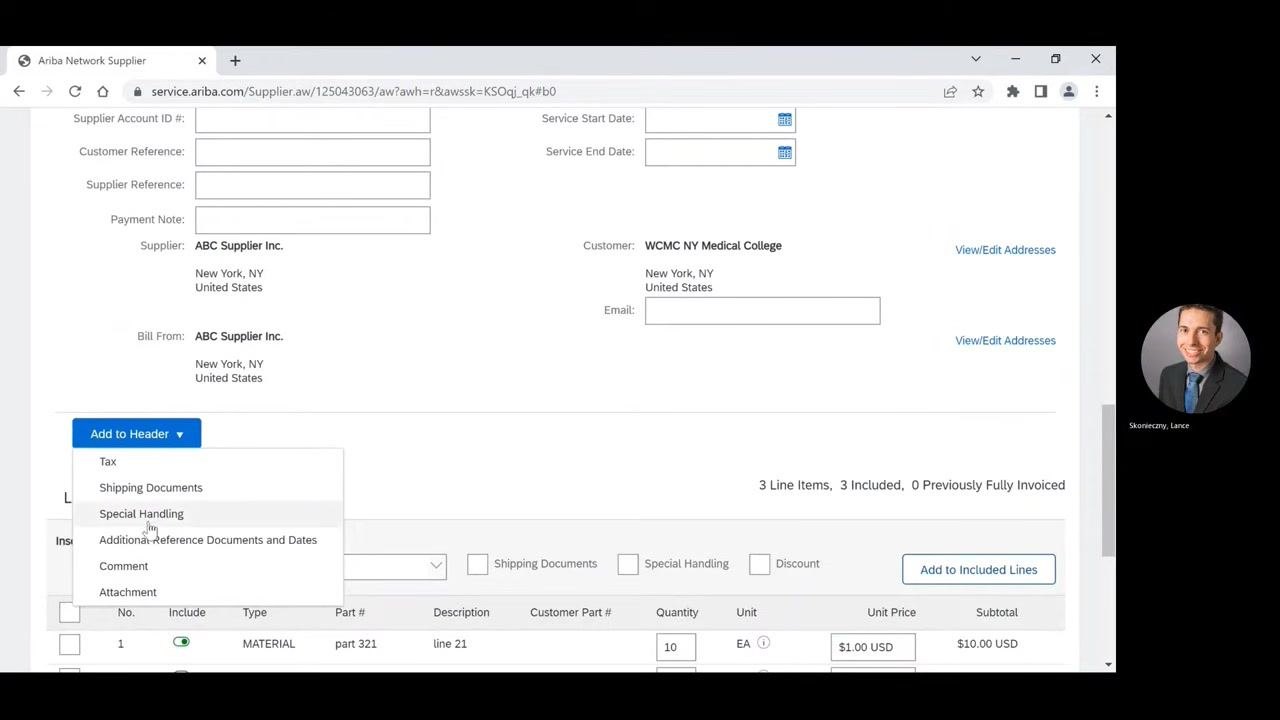
Task: Open Service End Date calendar picker
Action: pos(785,153)
